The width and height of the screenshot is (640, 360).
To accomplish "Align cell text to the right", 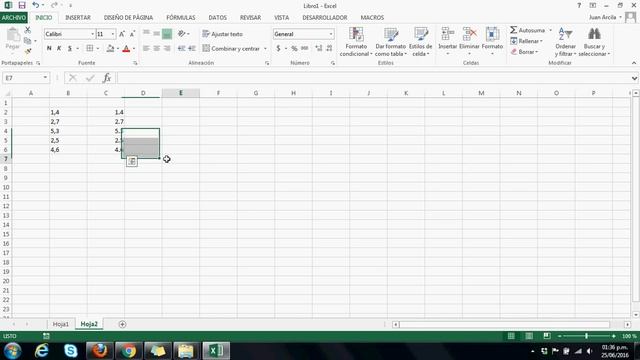I will click(x=167, y=49).
